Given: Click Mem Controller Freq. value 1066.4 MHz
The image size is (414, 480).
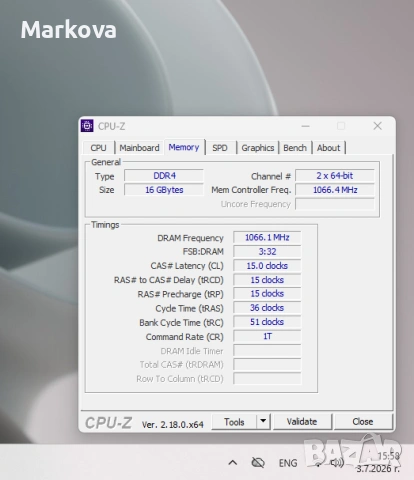Looking at the screenshot, I should tap(335, 190).
